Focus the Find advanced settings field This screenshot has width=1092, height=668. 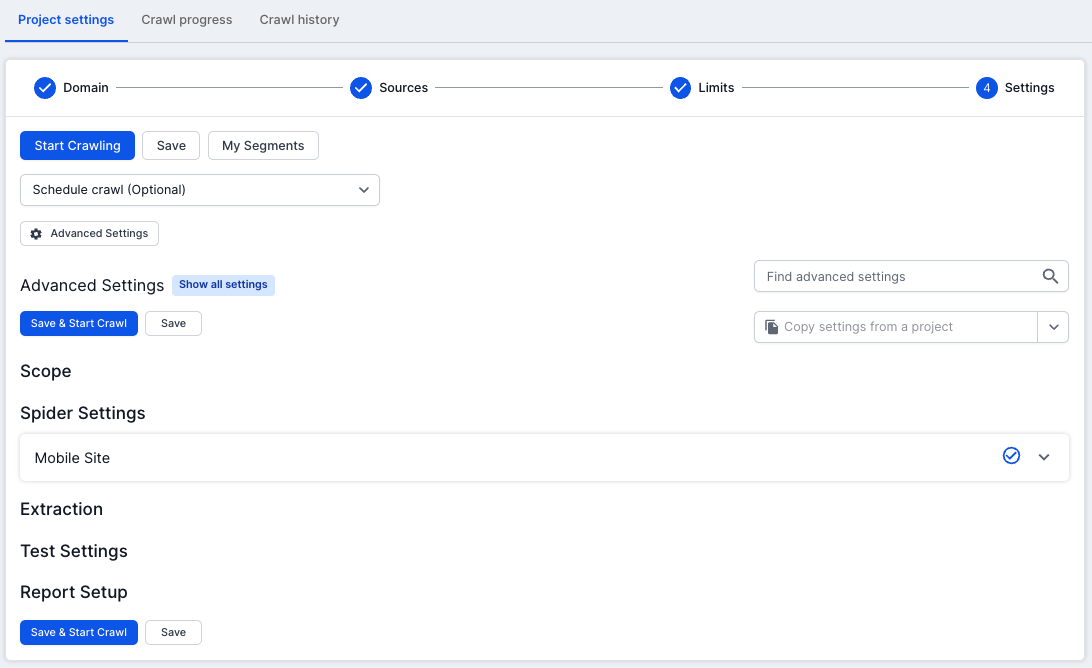coord(895,277)
